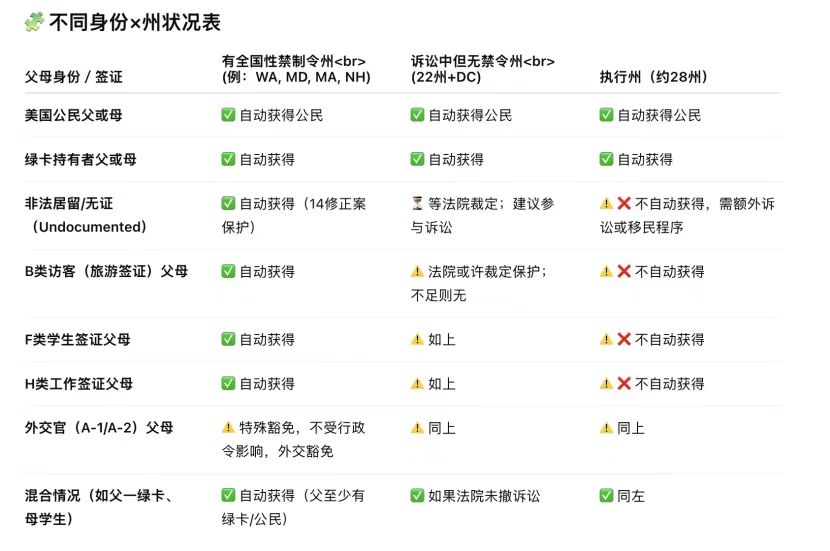830x551 pixels.
Task: Select the 绿卡持有者父或母 row label
Action: pyautogui.click(x=81, y=160)
